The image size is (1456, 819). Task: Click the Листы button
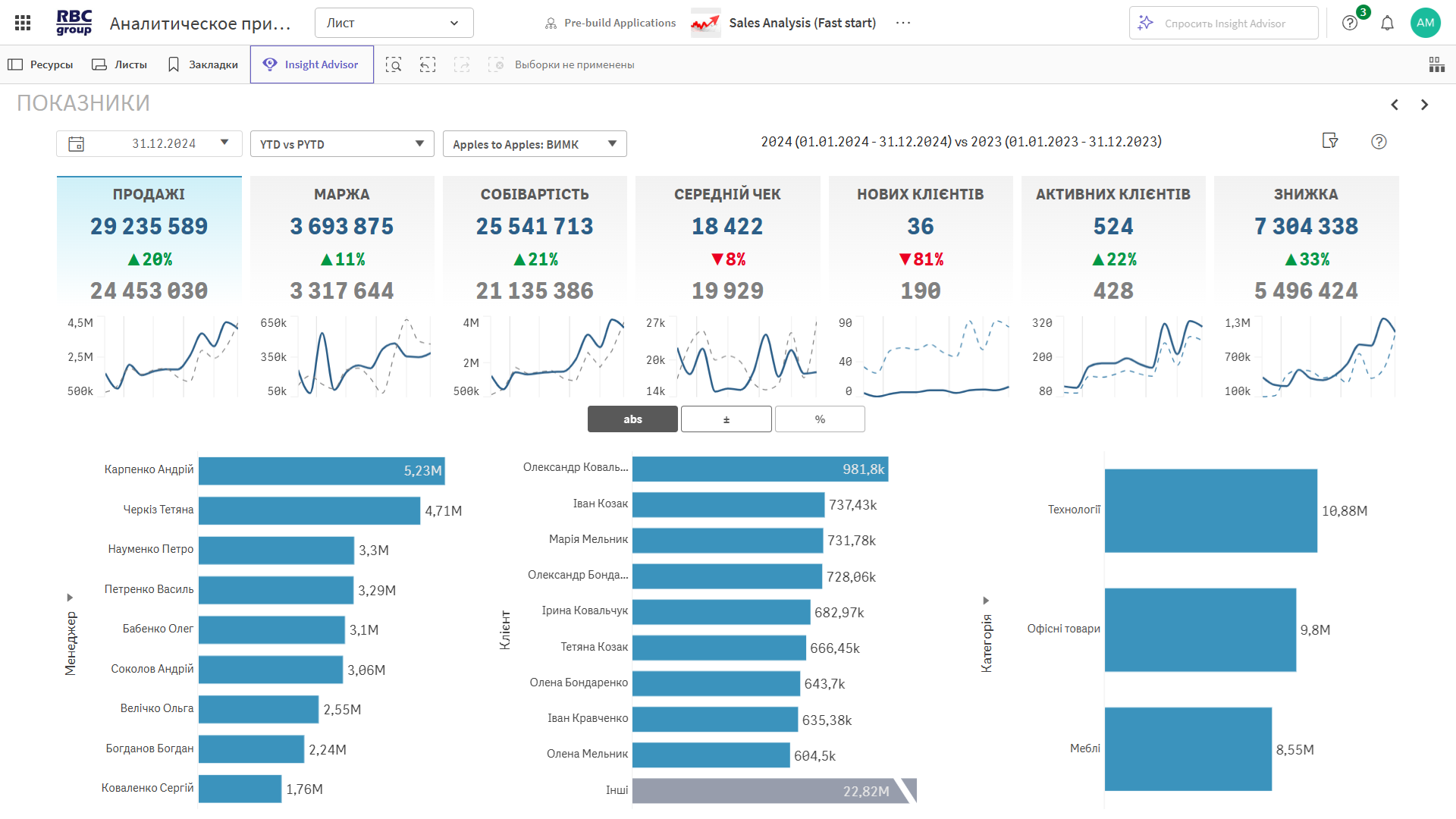point(120,64)
